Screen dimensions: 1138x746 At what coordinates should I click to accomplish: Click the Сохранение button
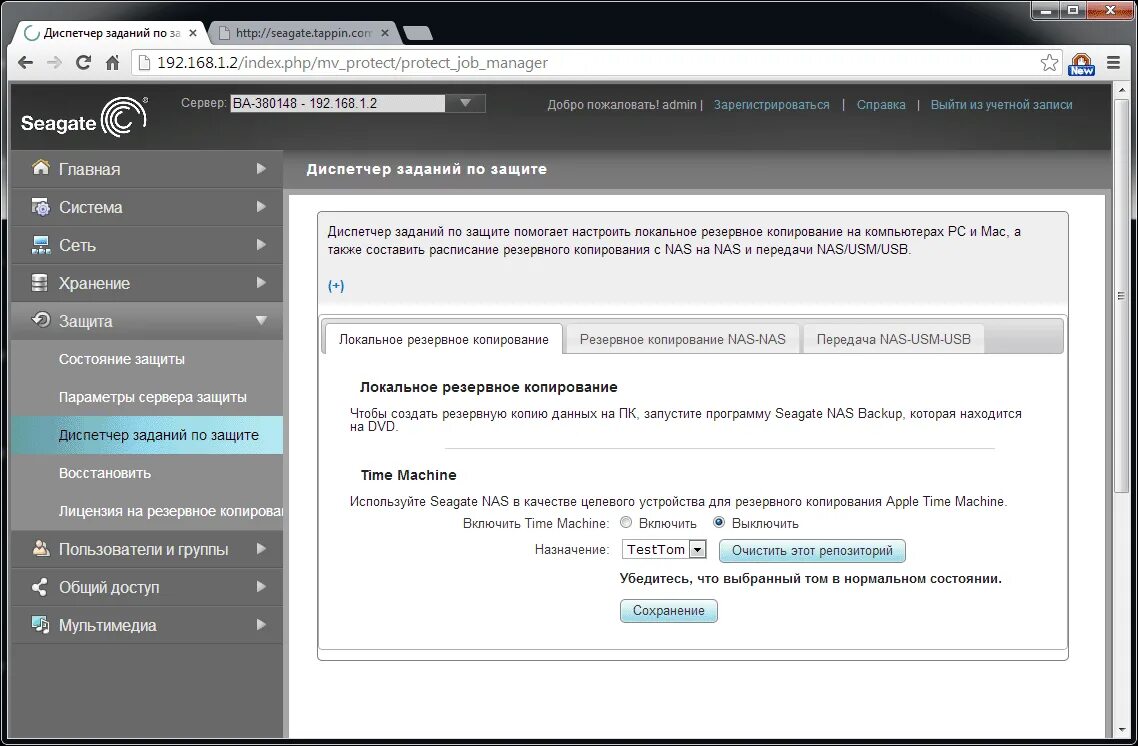[x=668, y=610]
